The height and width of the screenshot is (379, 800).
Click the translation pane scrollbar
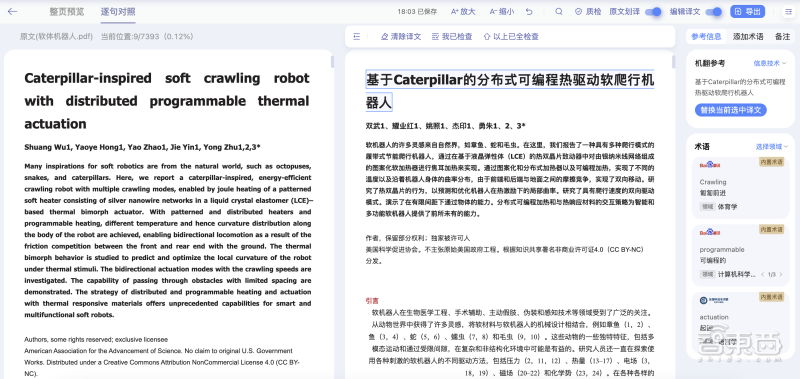pos(673,62)
